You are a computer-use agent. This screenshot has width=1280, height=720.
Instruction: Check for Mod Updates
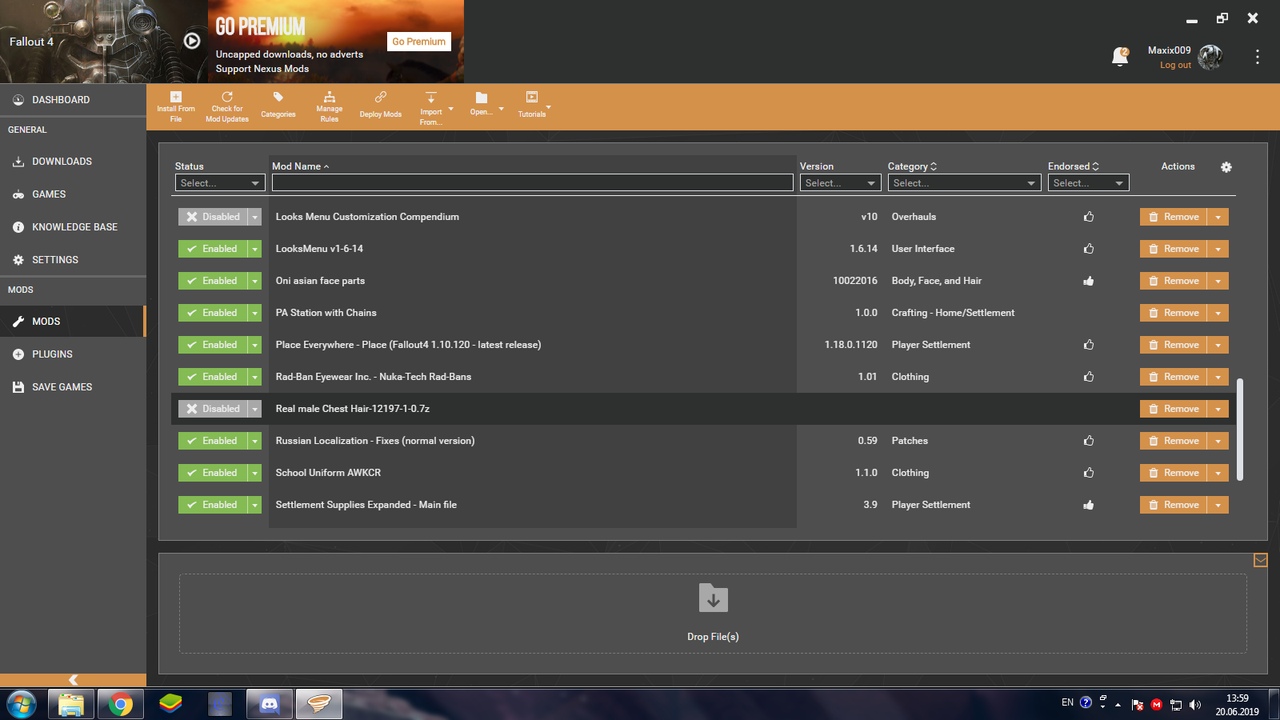(227, 98)
